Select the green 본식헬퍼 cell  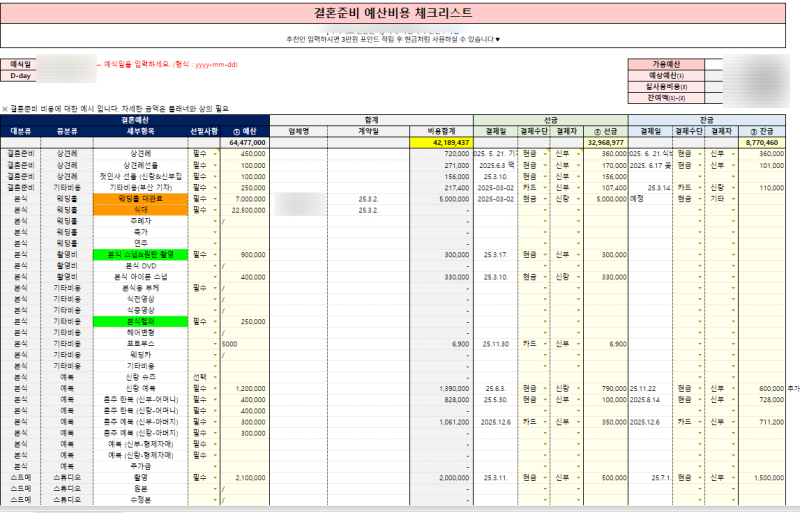point(140,322)
